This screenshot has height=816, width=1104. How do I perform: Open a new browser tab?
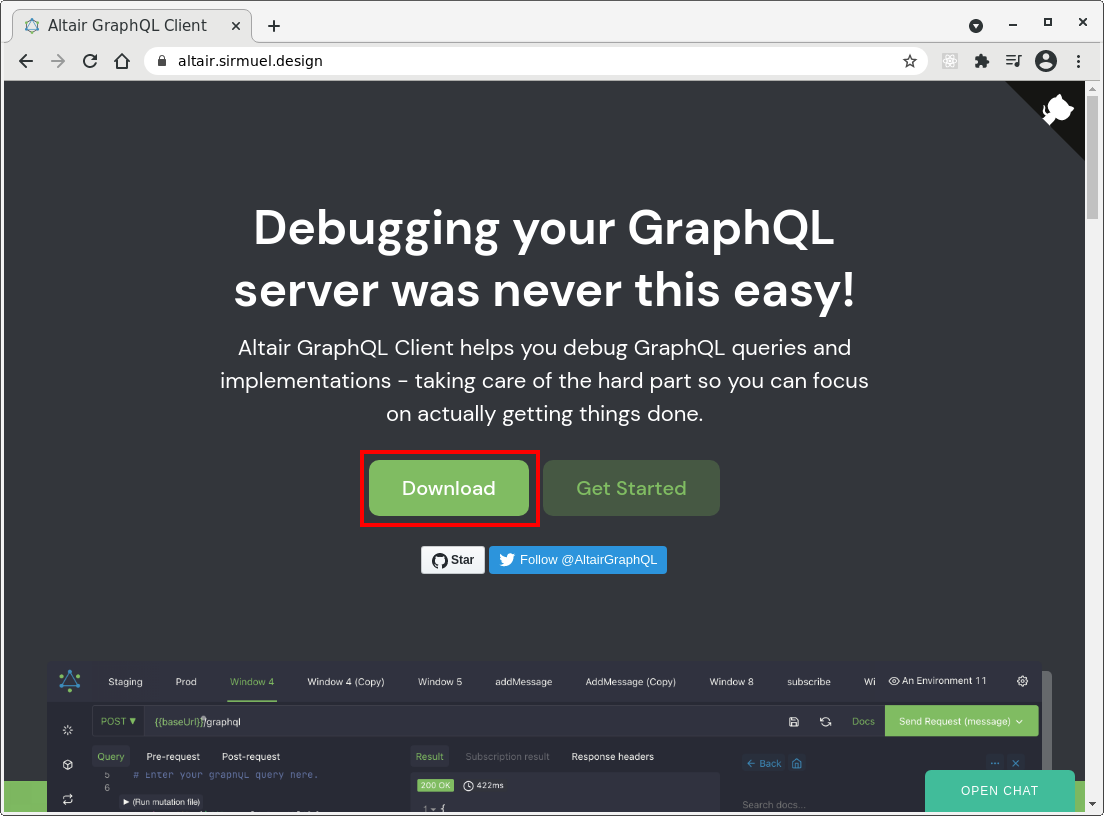[x=274, y=26]
